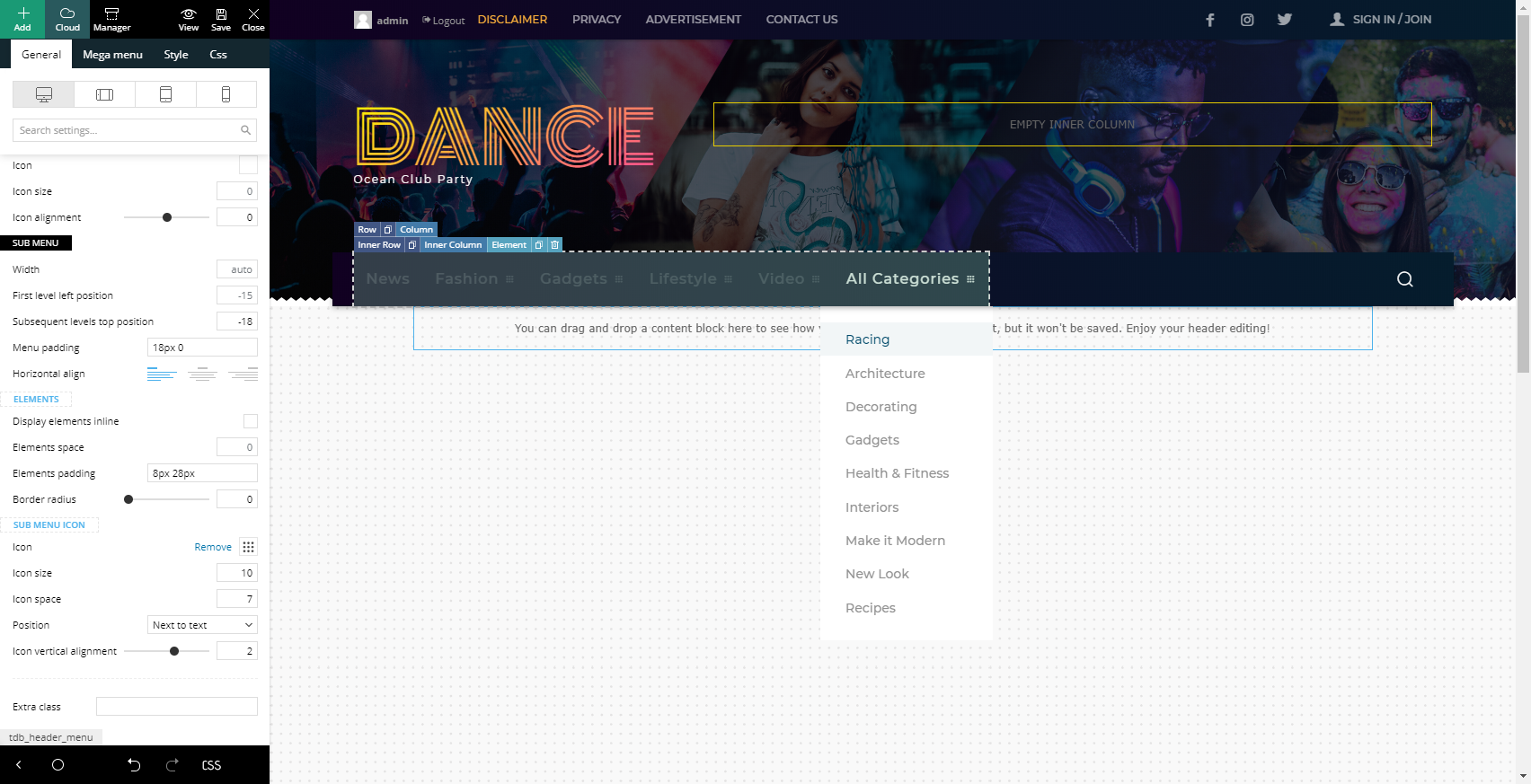Image resolution: width=1531 pixels, height=784 pixels.
Task: Toggle Display elements inline checkbox
Action: (250, 421)
